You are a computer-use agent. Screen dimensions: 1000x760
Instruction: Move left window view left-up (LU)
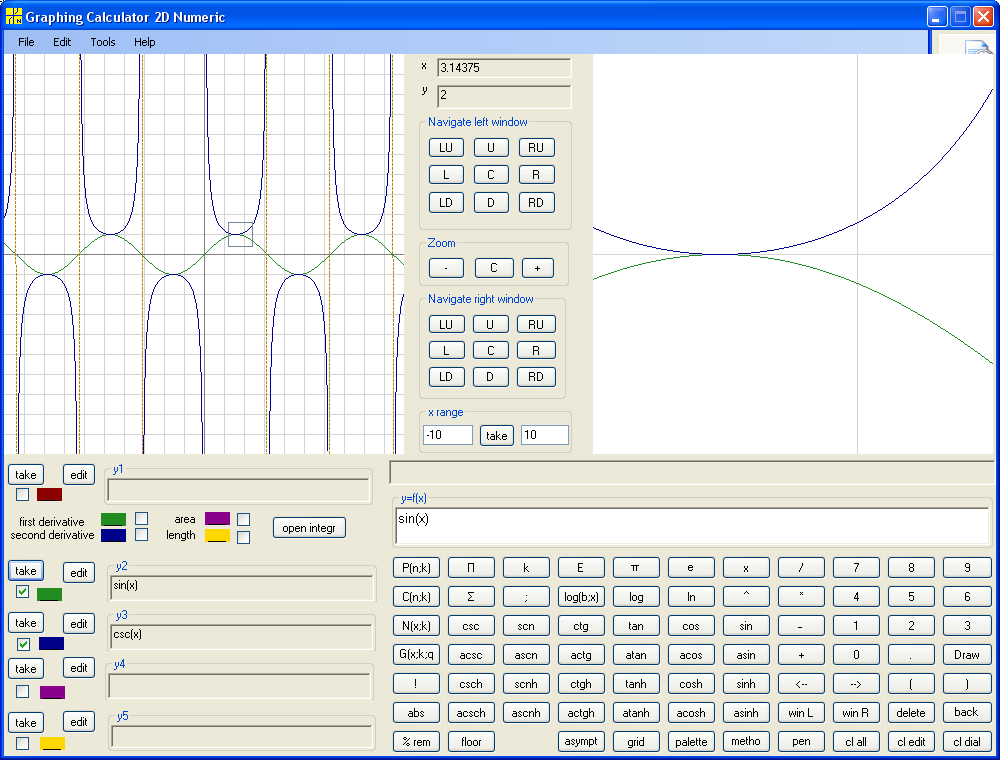tap(446, 148)
